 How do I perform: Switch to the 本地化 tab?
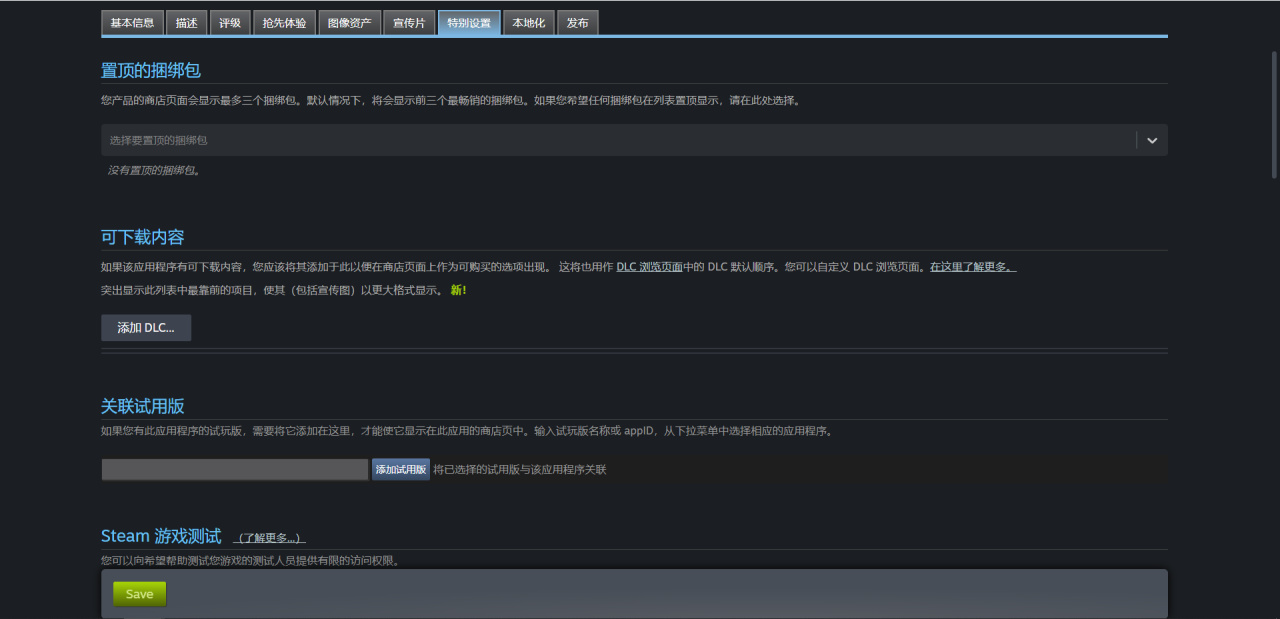(x=529, y=23)
